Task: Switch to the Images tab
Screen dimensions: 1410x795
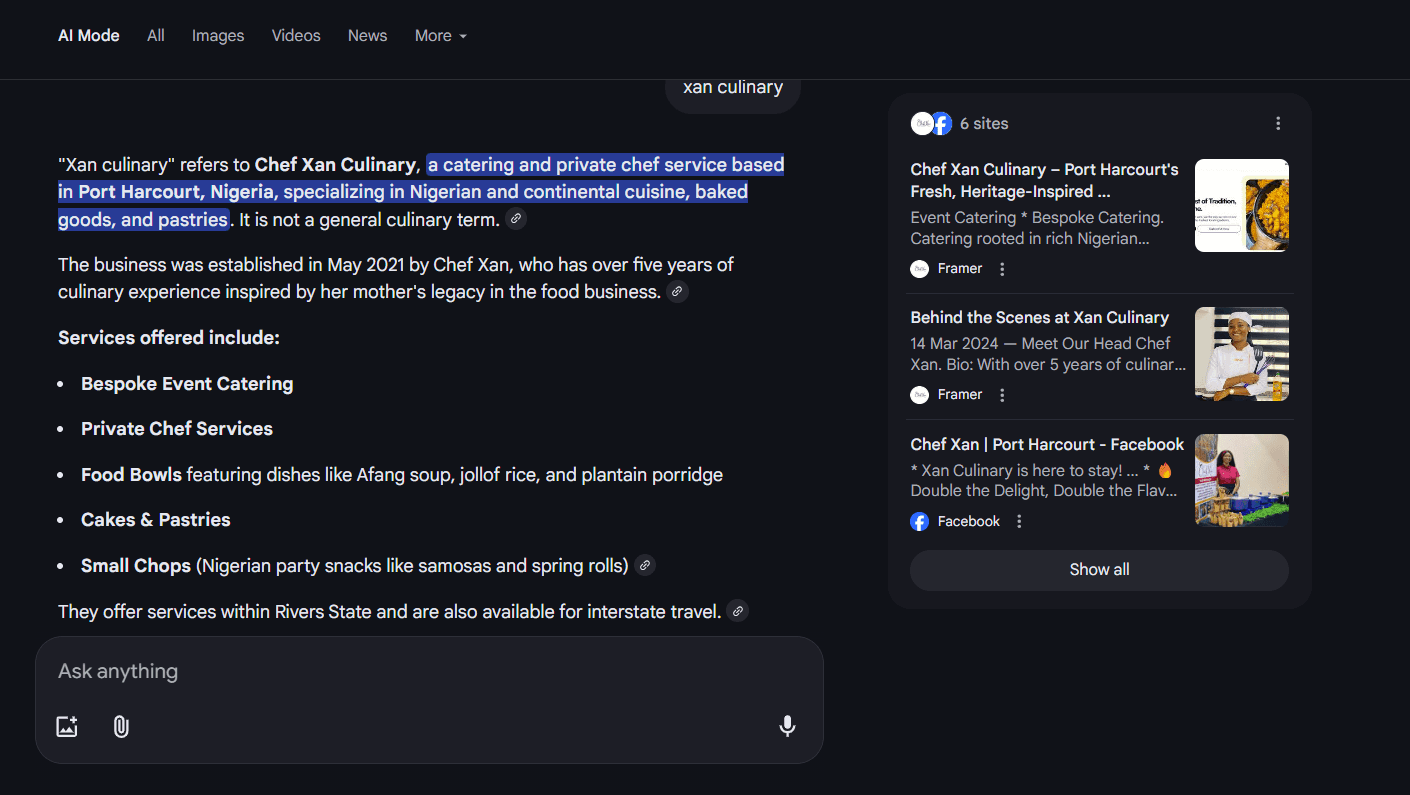Action: (217, 35)
